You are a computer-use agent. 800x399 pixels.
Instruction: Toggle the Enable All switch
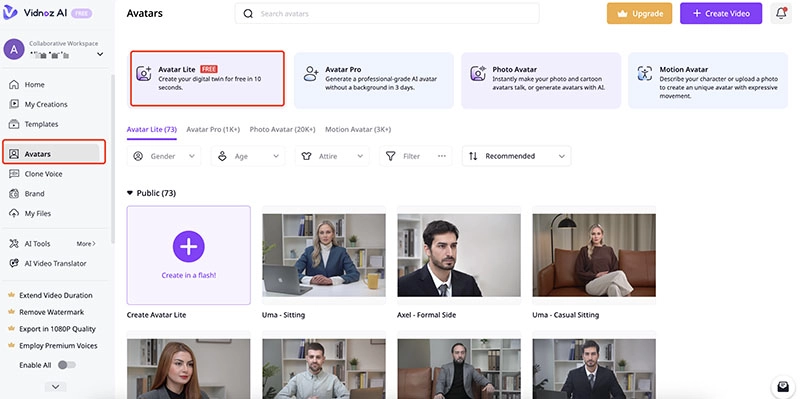[67, 365]
